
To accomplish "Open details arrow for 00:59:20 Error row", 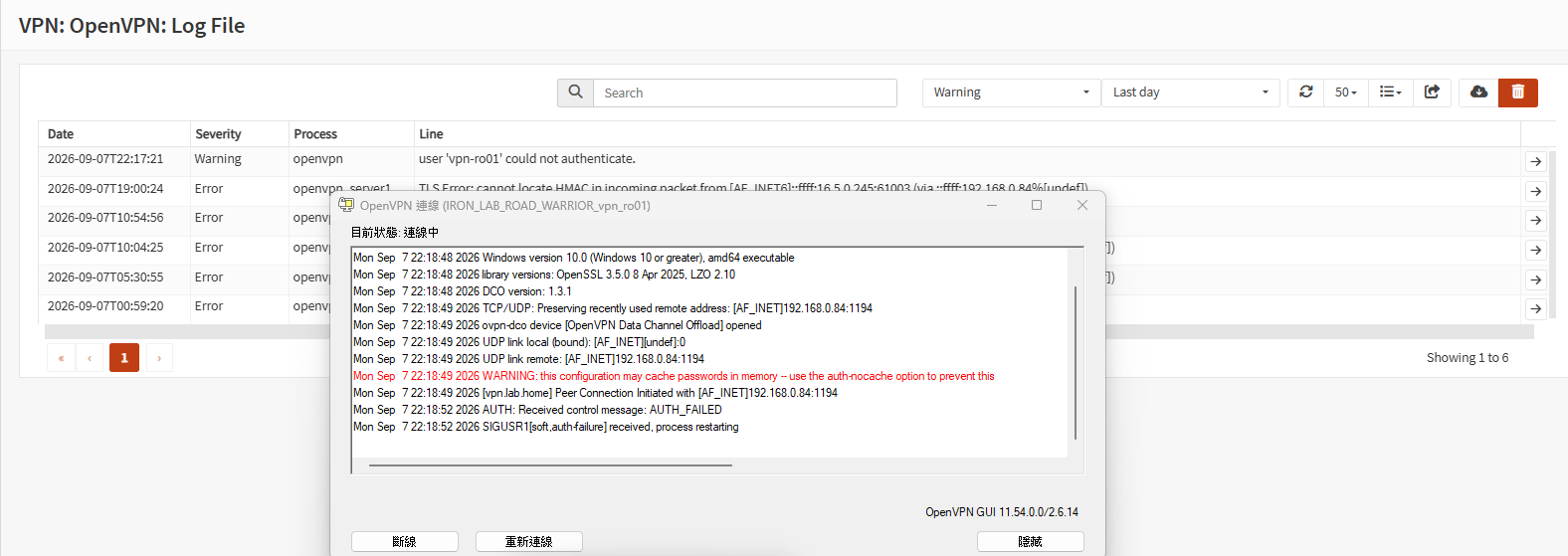I will click(x=1535, y=308).
